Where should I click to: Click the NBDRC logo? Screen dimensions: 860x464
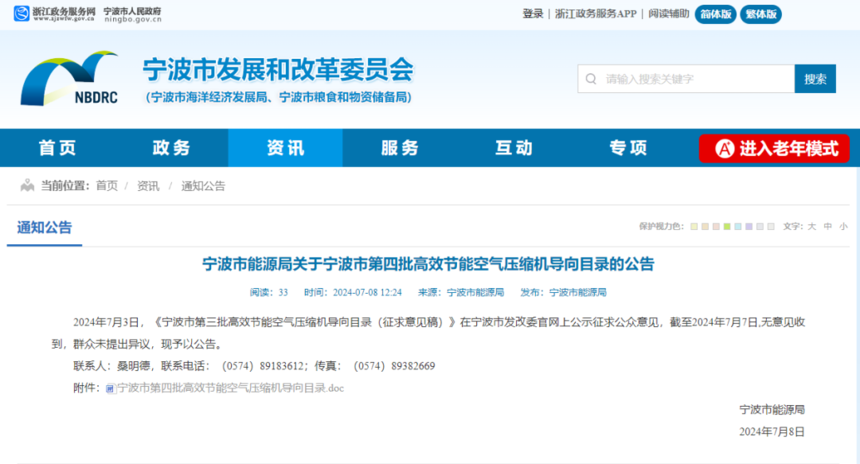(69, 78)
